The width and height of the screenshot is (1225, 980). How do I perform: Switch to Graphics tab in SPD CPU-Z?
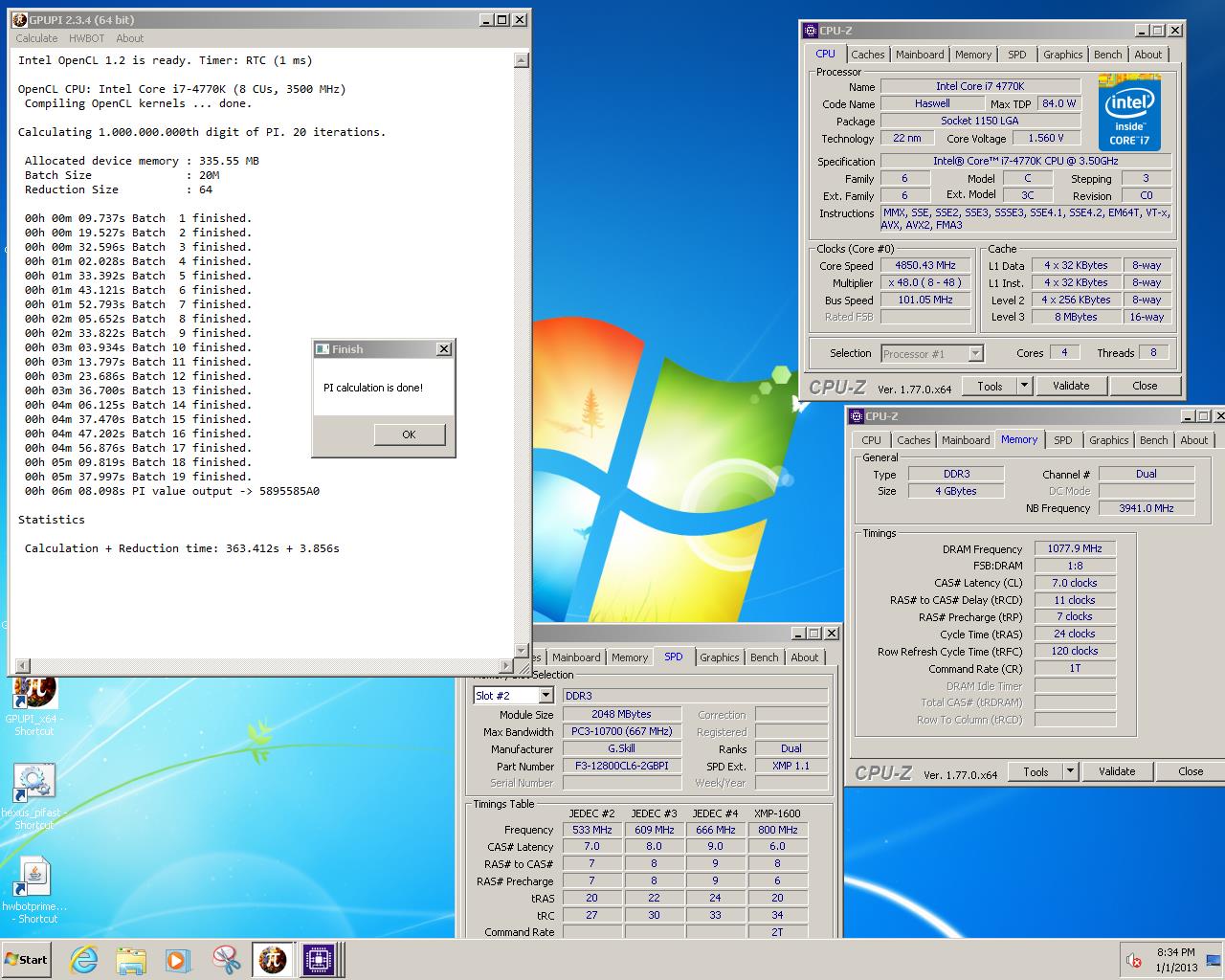[x=720, y=657]
